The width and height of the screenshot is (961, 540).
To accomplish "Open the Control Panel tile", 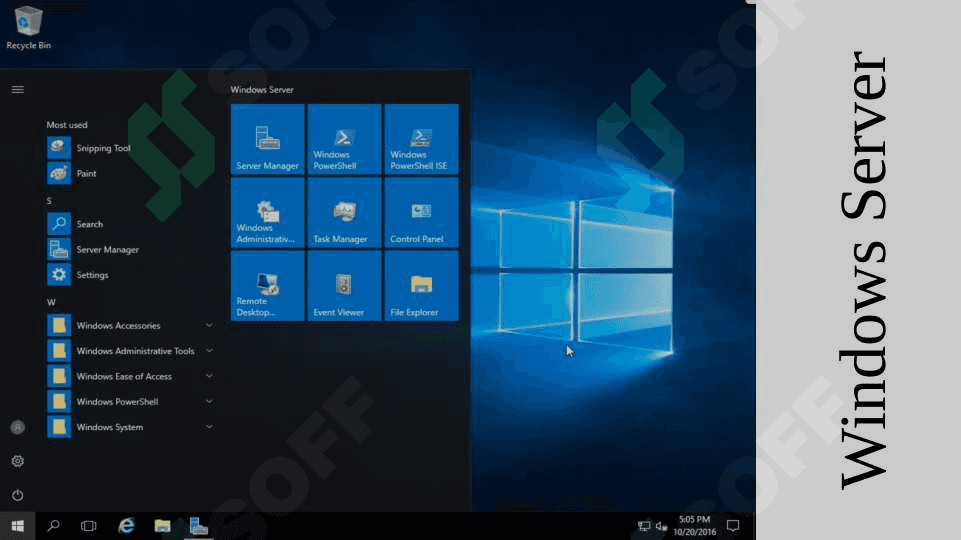I will [421, 213].
